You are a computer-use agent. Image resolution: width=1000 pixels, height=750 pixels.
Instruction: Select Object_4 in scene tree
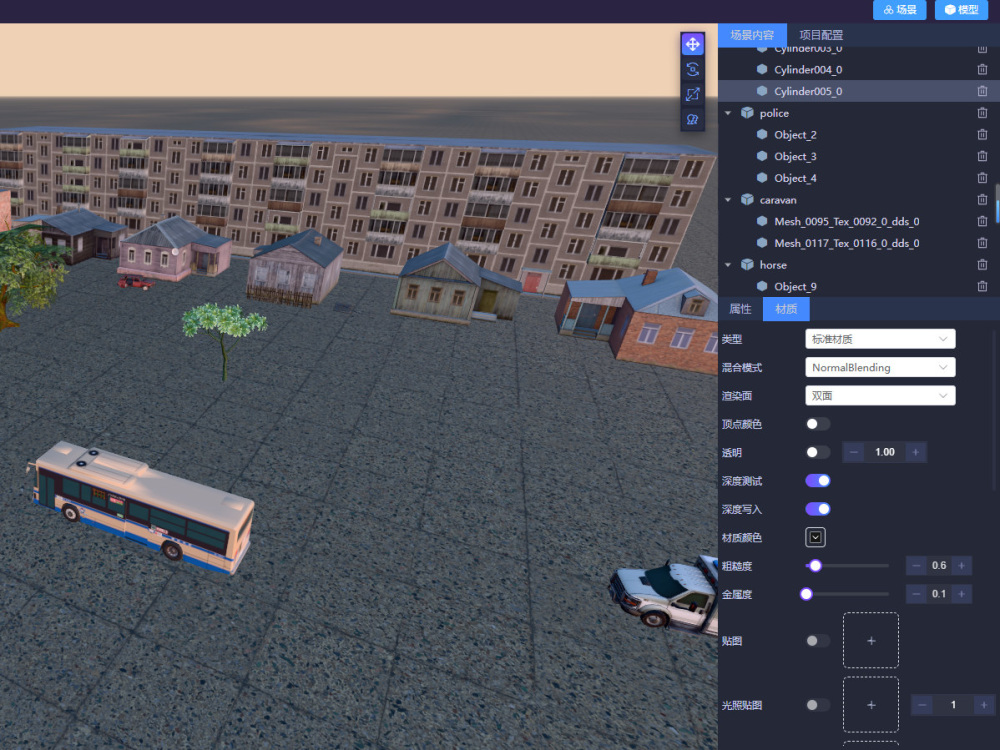tap(859, 178)
